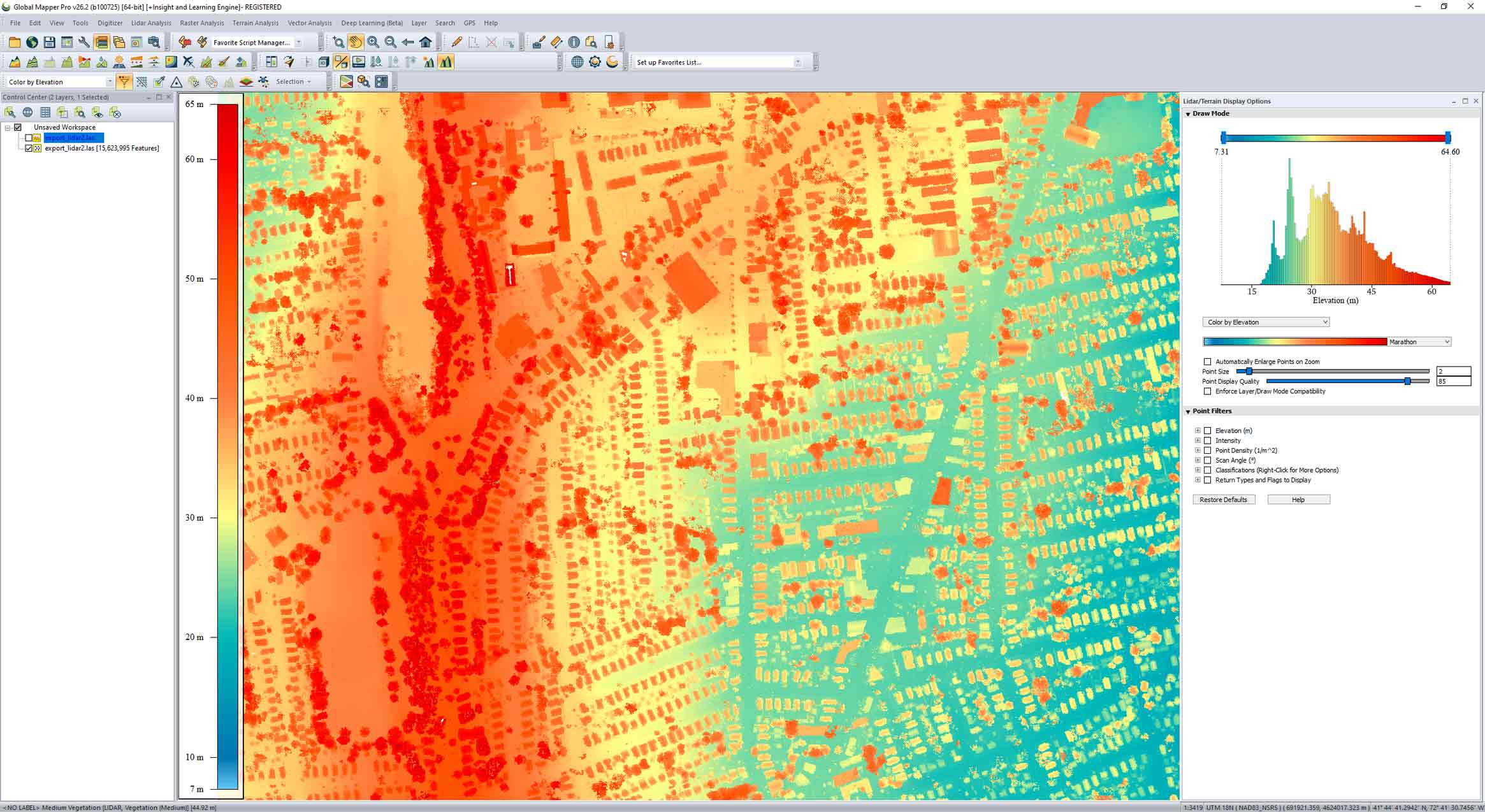Click the Save Workspace floppy disk icon

coord(49,42)
